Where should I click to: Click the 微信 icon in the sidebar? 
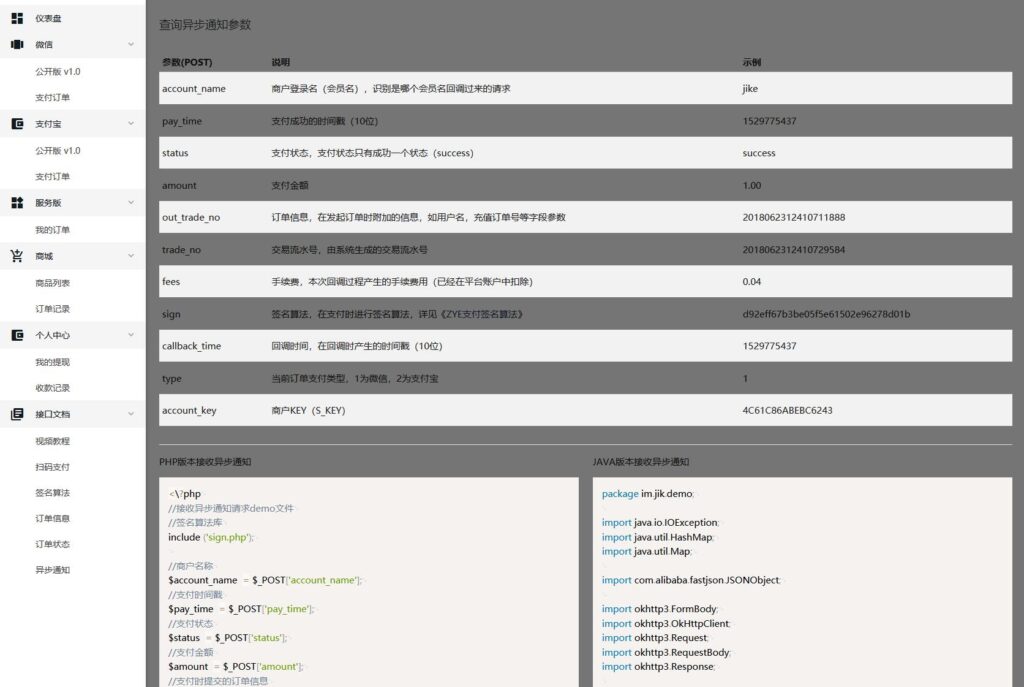tap(17, 45)
